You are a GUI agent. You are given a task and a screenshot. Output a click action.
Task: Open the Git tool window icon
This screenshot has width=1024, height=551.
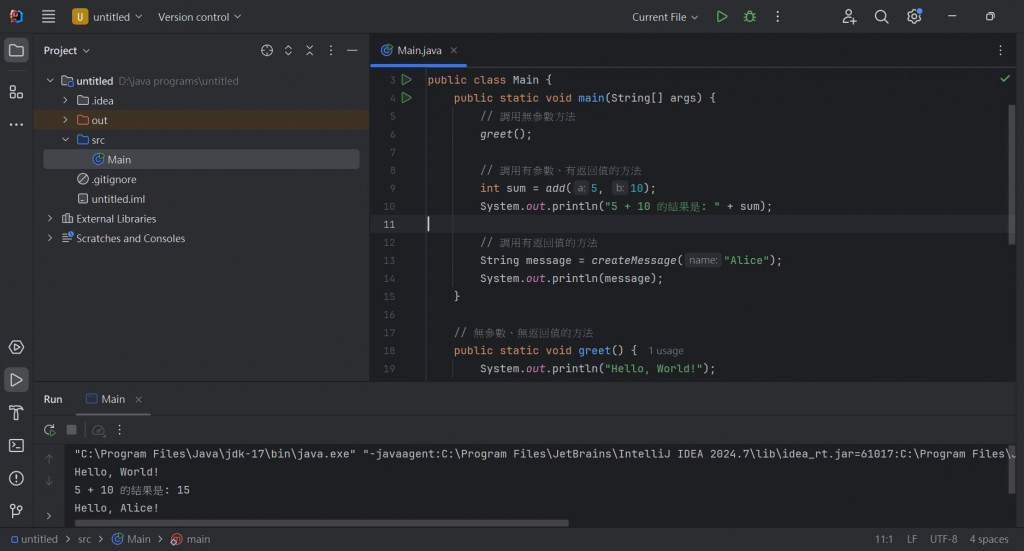tap(16, 510)
